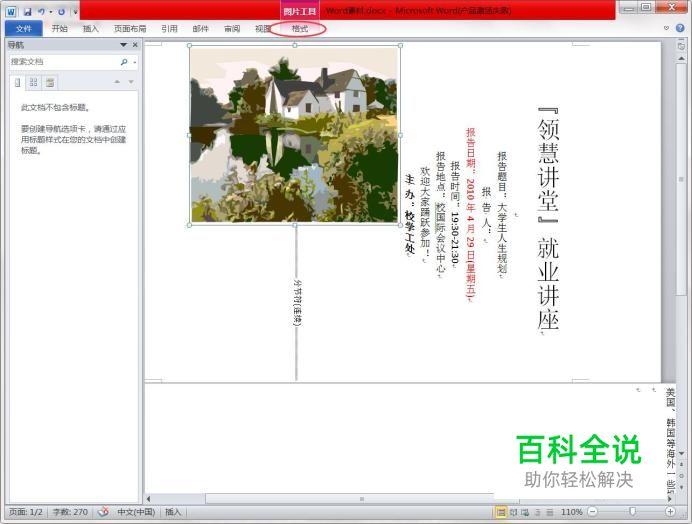Click the picture's top-middle resize handle

coord(295,45)
